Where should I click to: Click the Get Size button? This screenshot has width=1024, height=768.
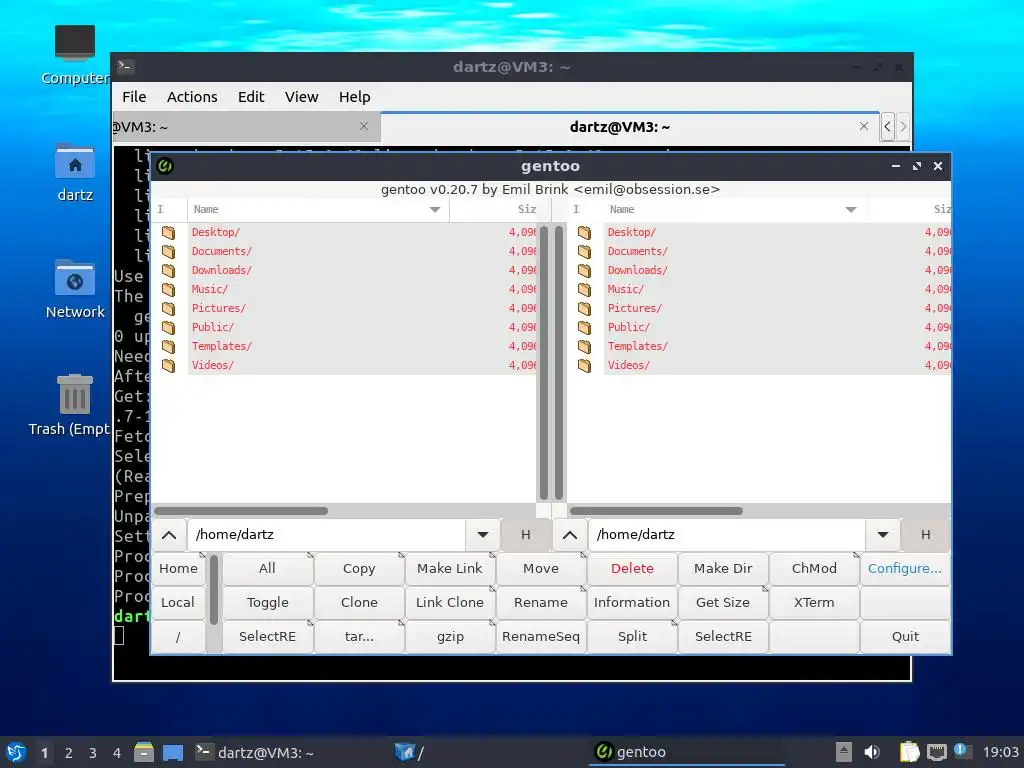(x=723, y=603)
